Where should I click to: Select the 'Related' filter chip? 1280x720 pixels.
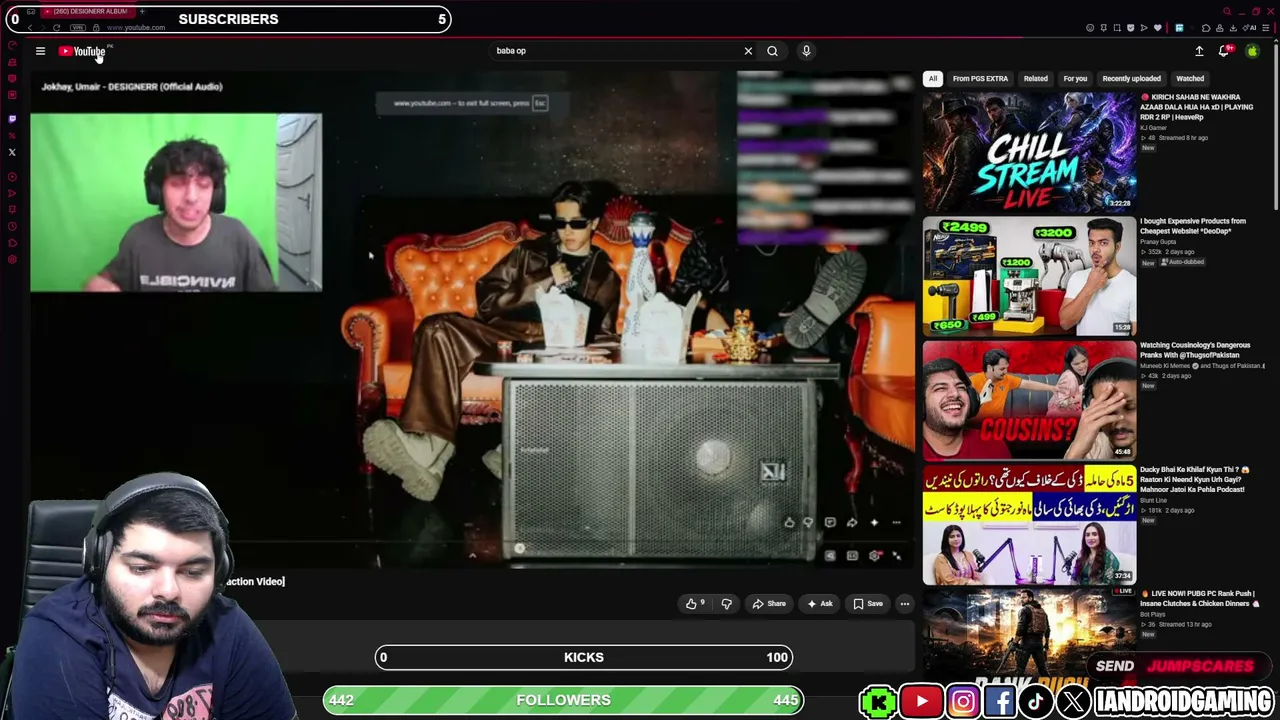[x=1035, y=79]
